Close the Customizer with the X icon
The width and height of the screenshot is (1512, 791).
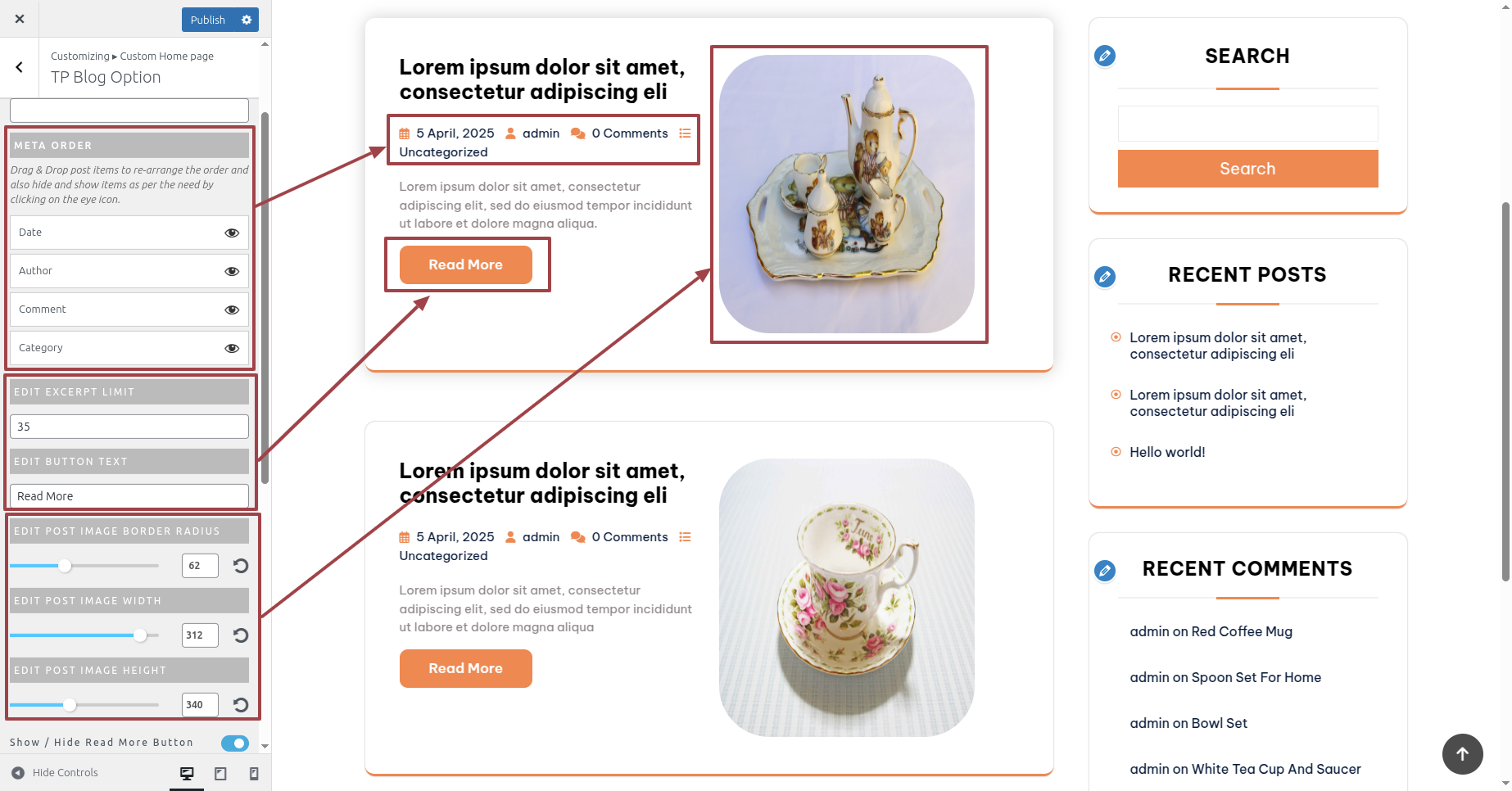coord(20,19)
